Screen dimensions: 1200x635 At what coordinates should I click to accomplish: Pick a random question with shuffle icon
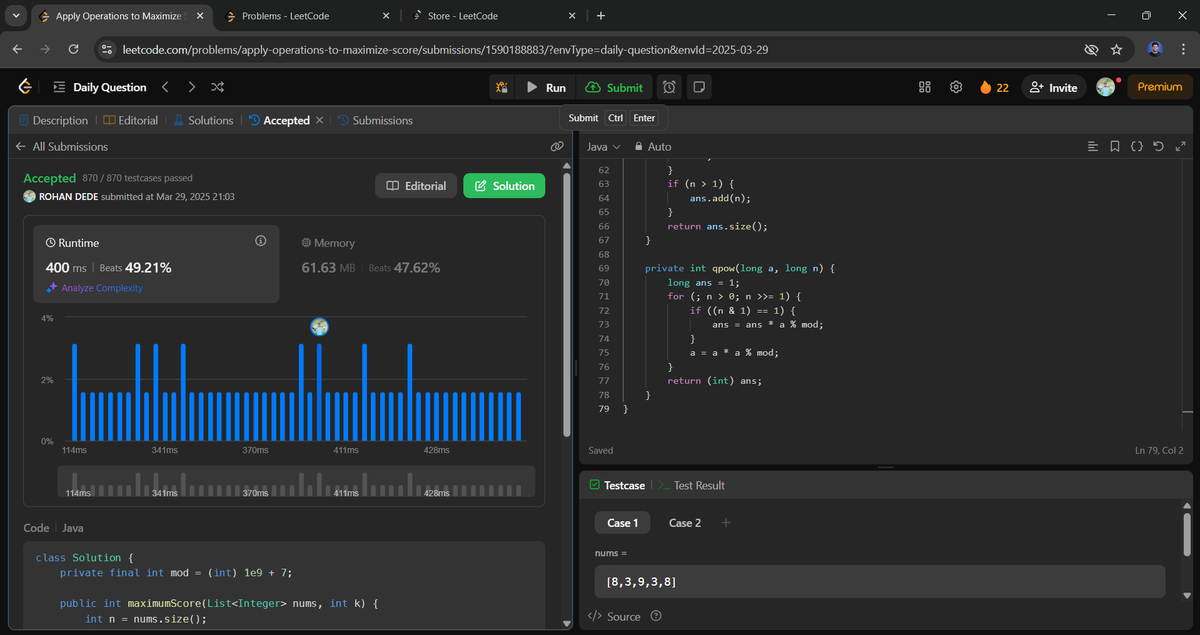click(x=217, y=87)
